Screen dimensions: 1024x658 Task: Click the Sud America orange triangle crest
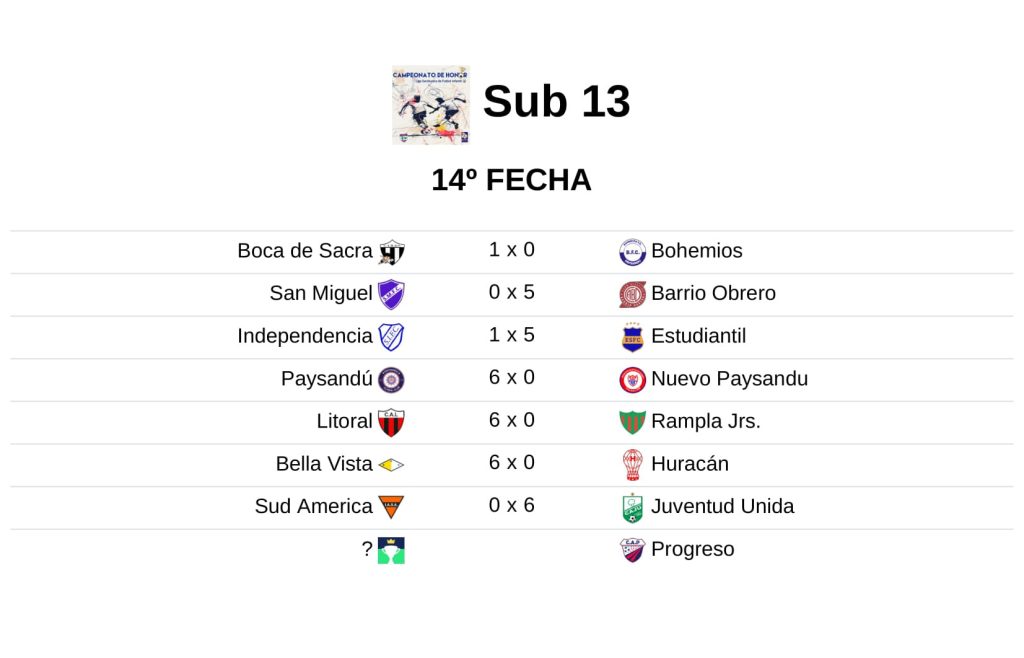coord(391,507)
